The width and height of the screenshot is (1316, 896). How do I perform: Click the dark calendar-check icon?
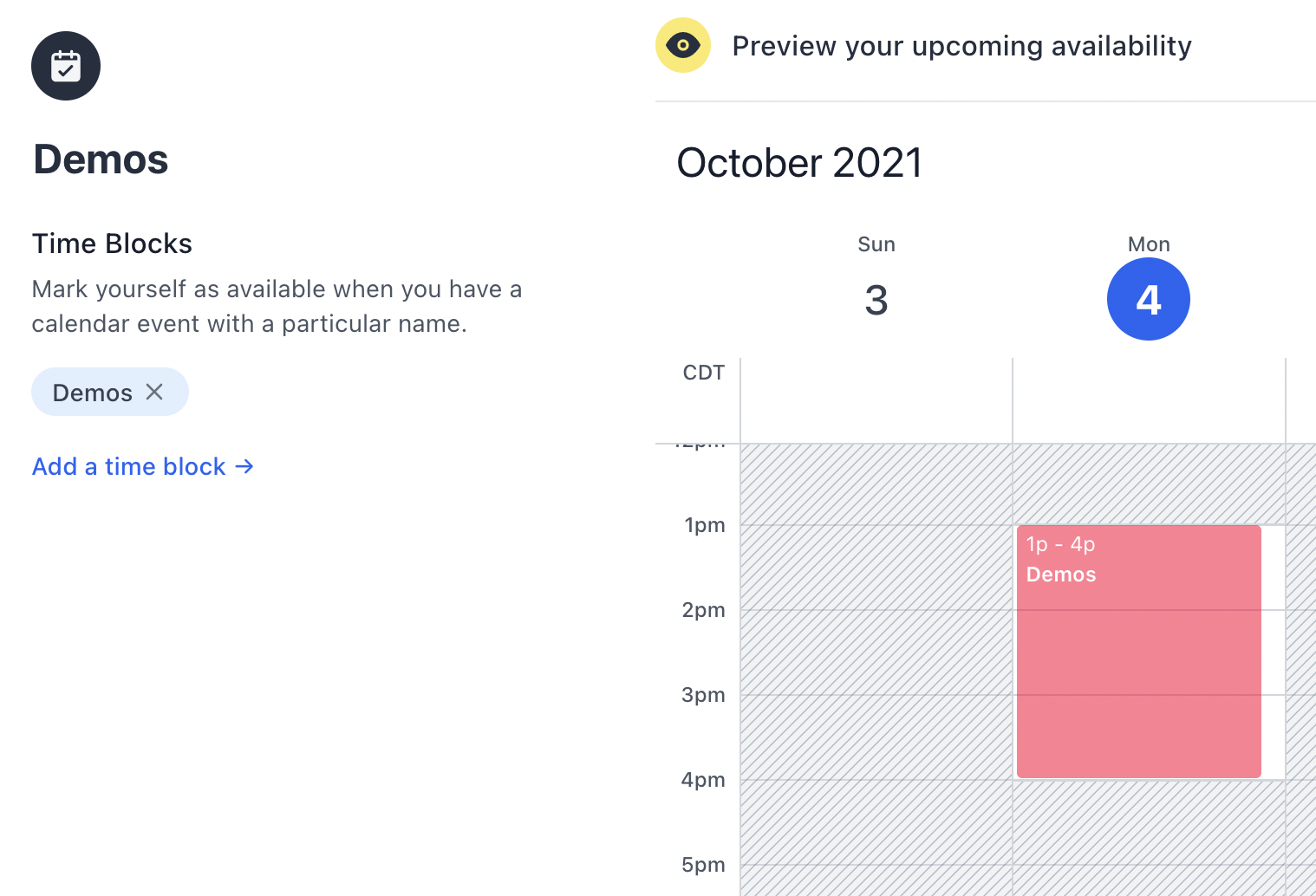[x=66, y=66]
